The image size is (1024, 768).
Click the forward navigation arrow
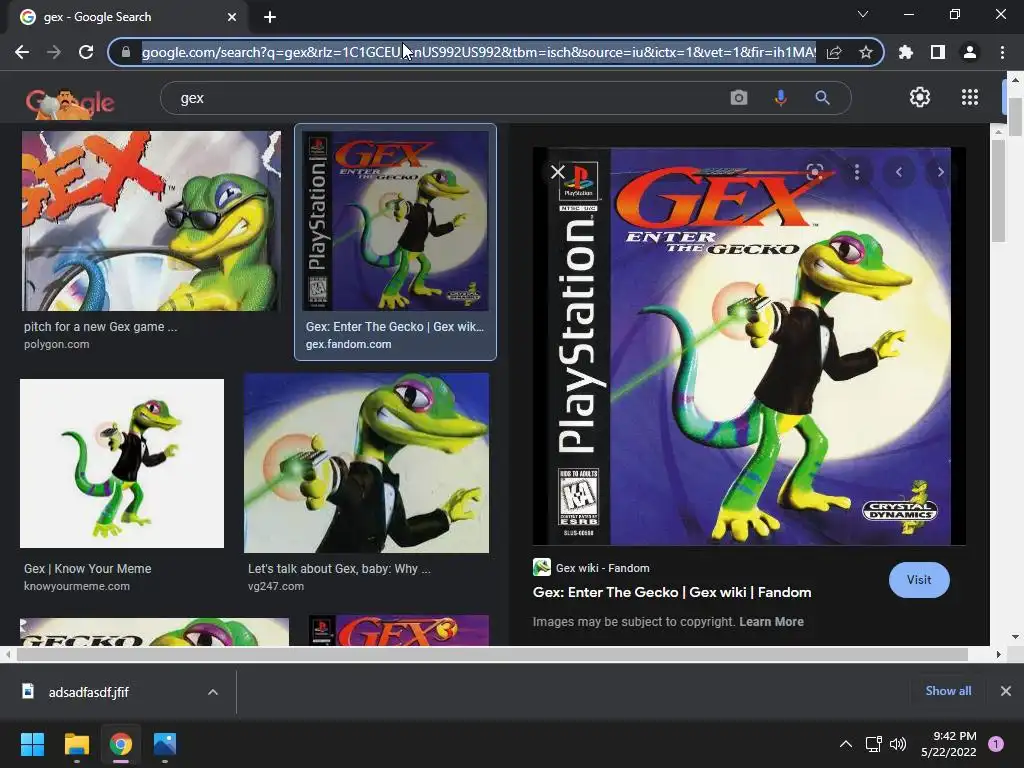click(x=54, y=52)
